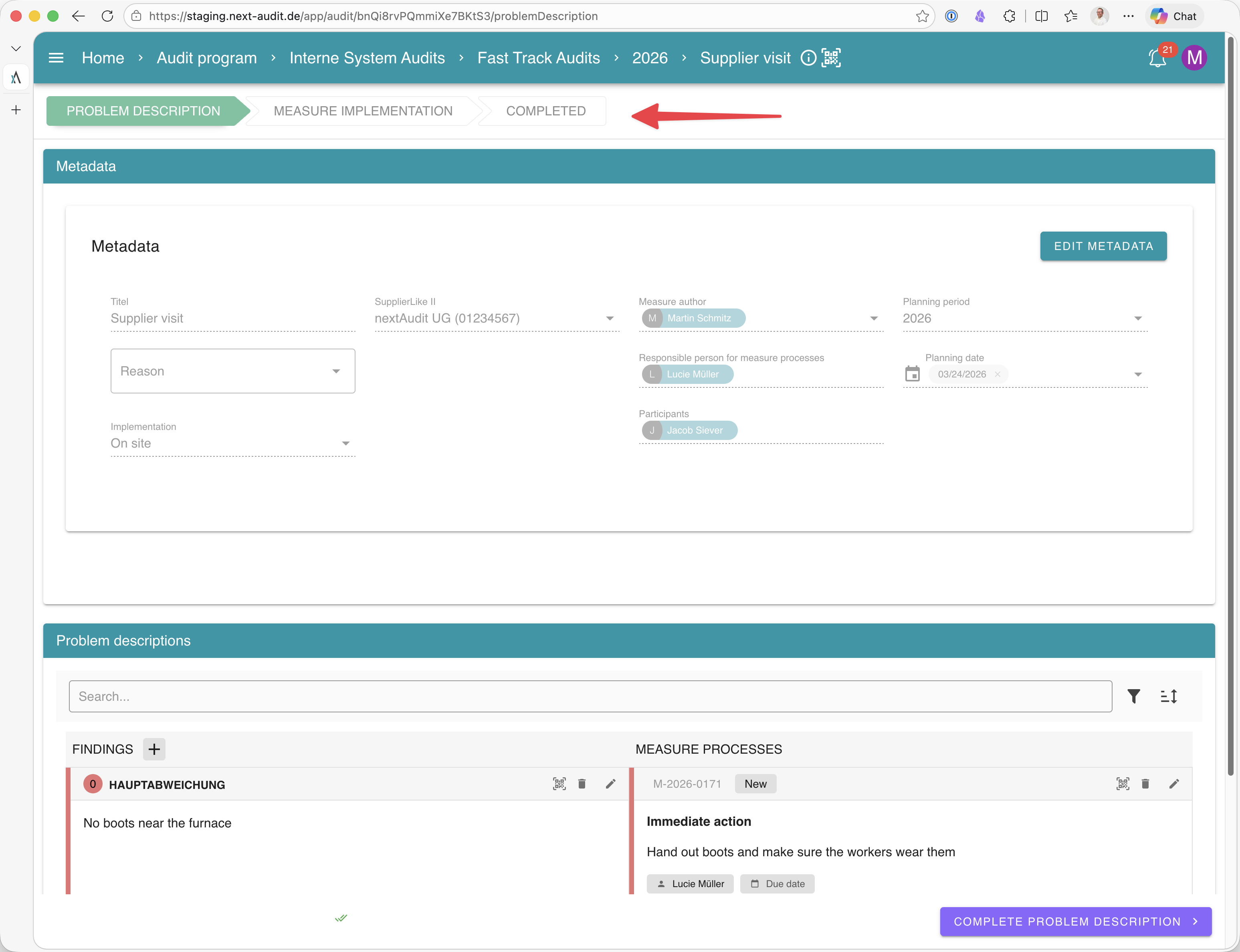Edit measure M-2026-0171 with pencil icon
The image size is (1240, 952).
tap(1174, 784)
